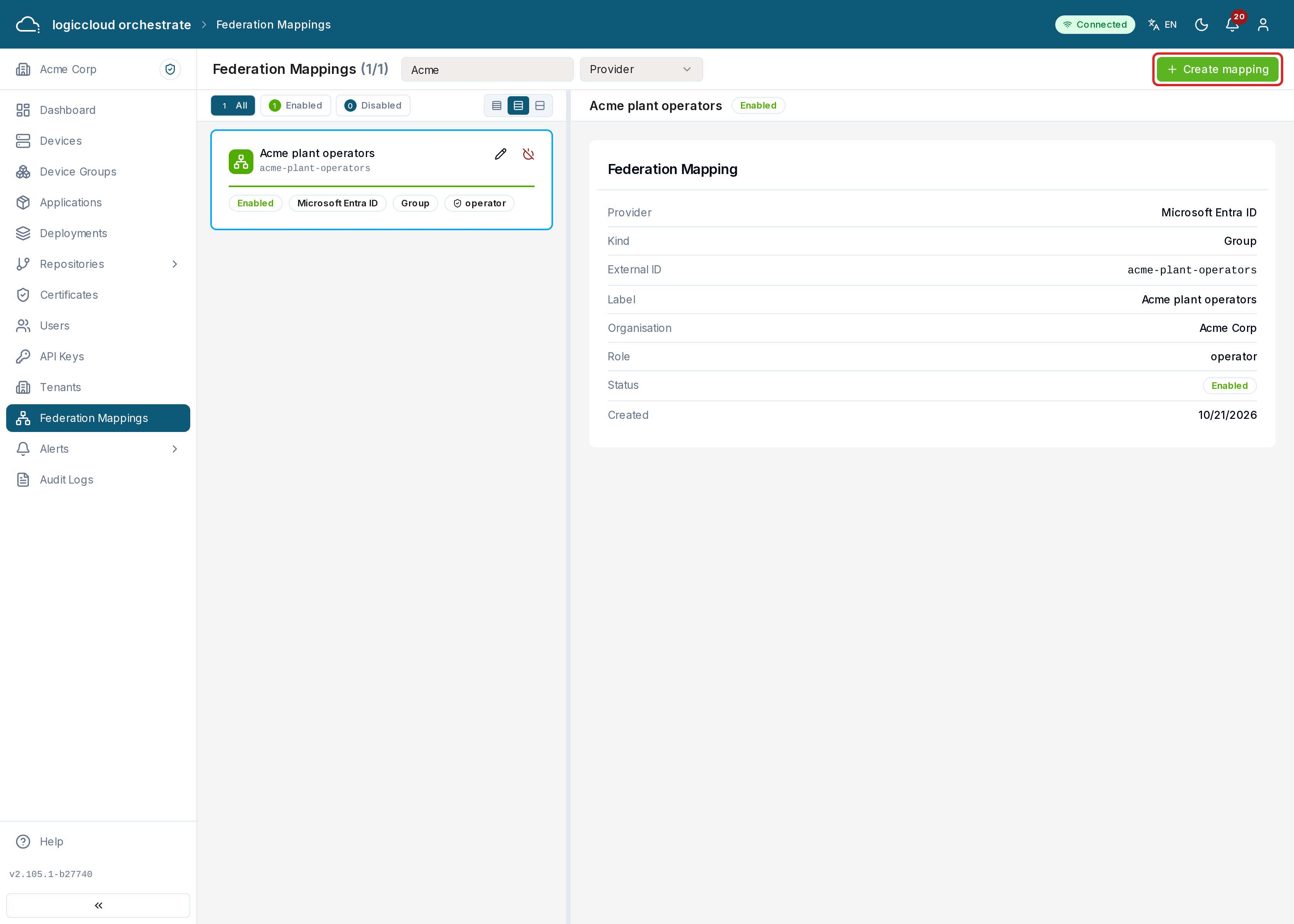Select the All filter tab

233,105
